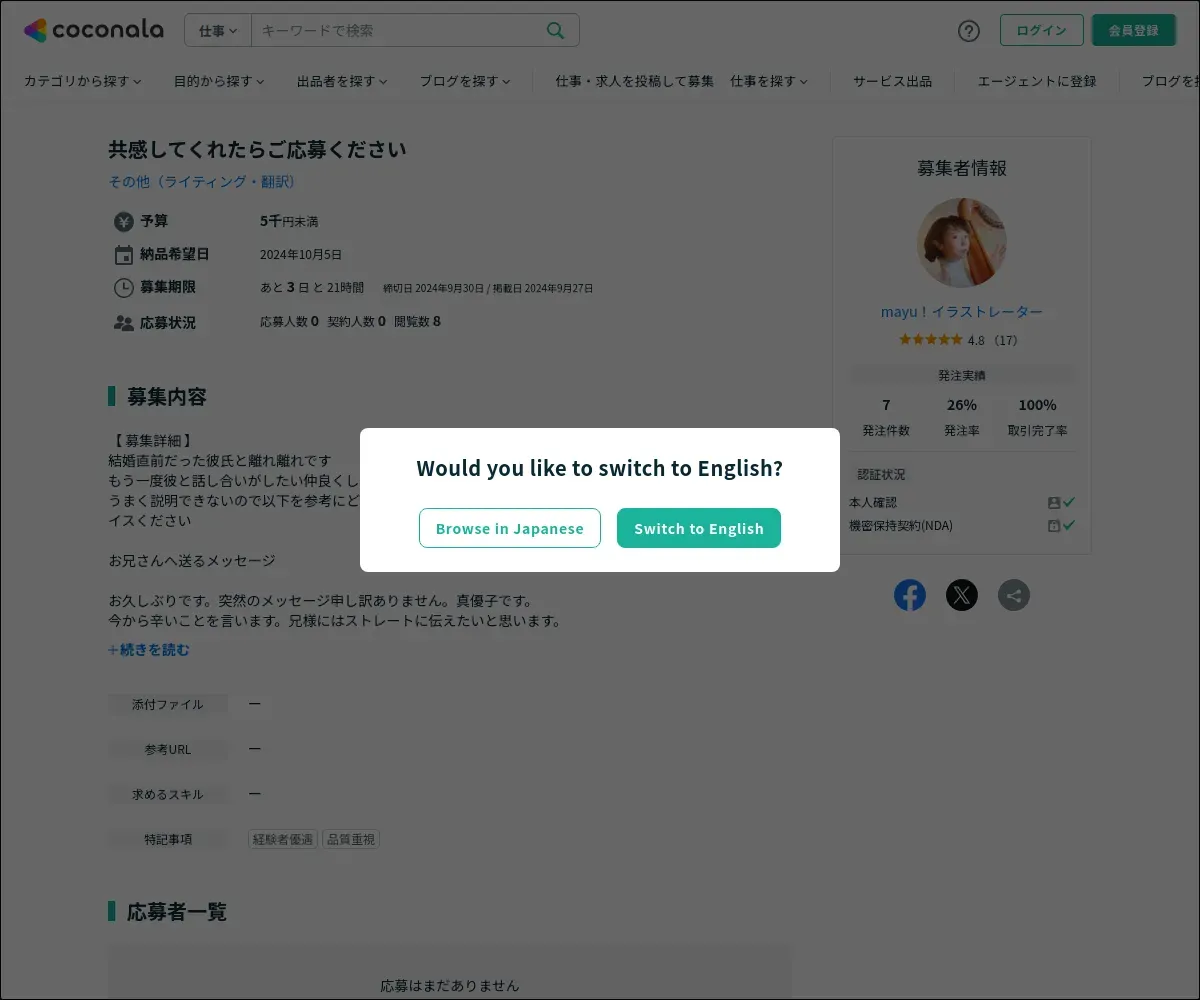The image size is (1200, 1000).
Task: Click the clock deadline icon
Action: [124, 287]
